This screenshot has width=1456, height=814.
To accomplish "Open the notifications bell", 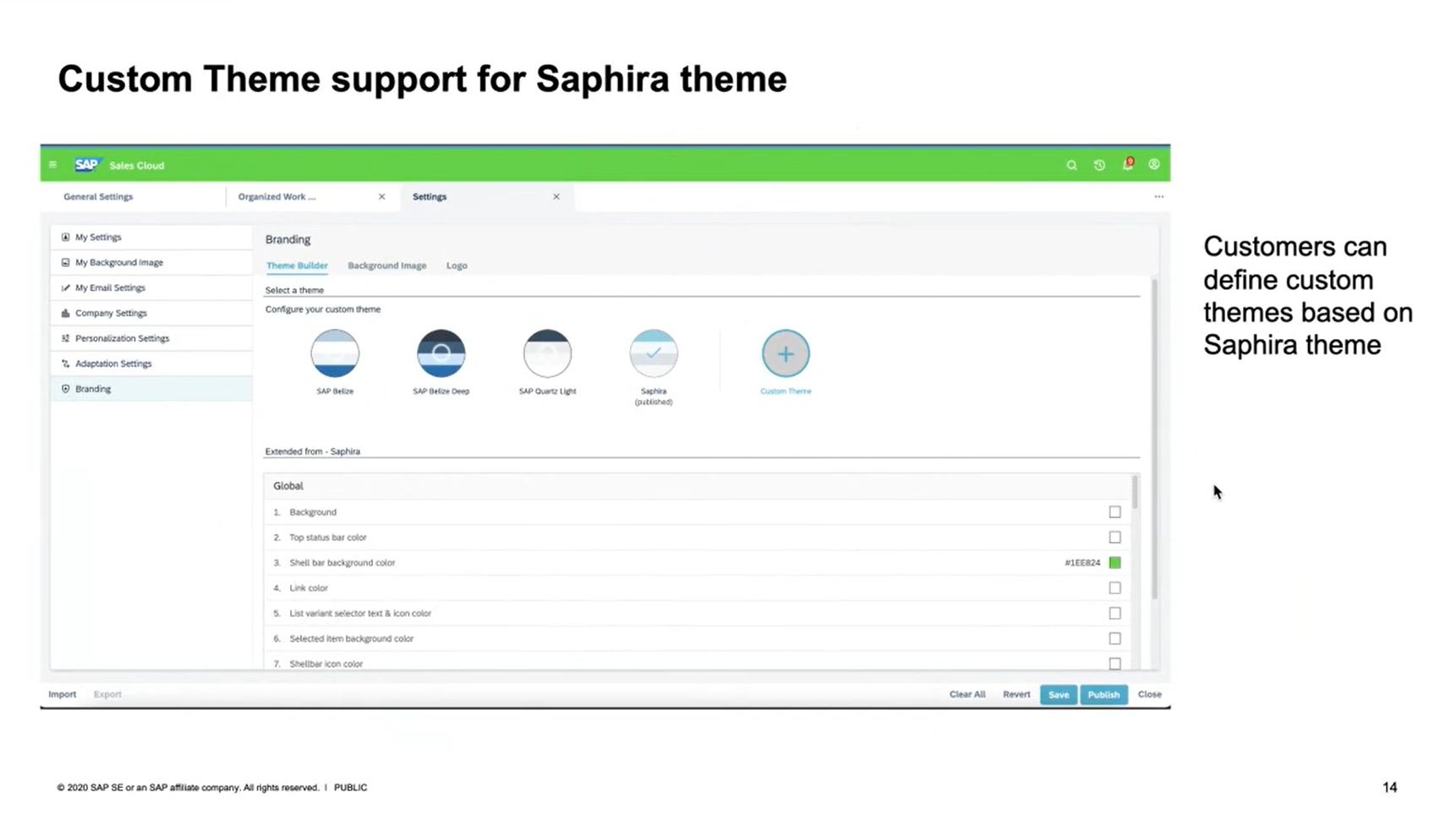I will [x=1127, y=164].
